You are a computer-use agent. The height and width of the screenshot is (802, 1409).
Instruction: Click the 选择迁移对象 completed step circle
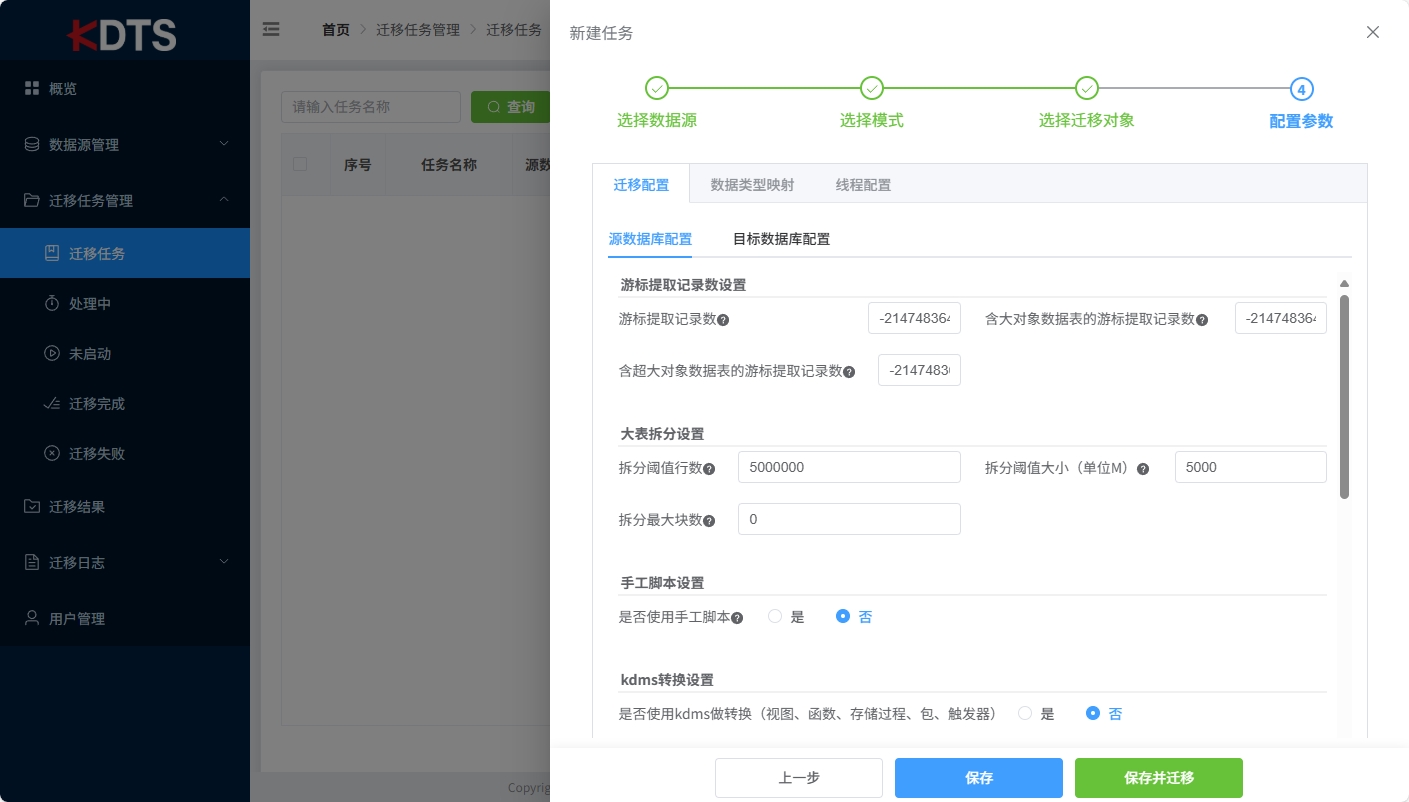(x=1087, y=88)
